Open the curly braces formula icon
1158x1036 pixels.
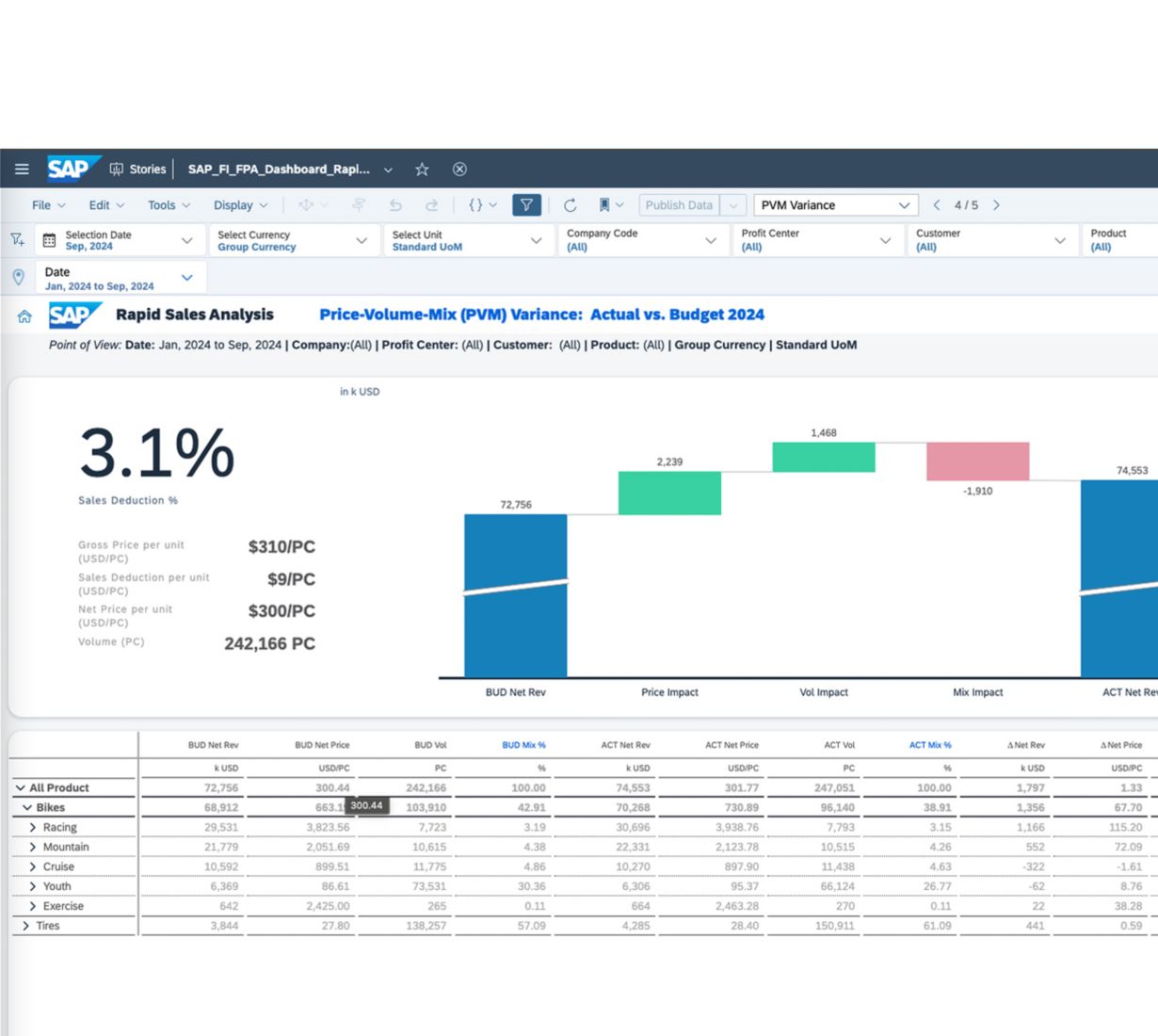(x=482, y=205)
